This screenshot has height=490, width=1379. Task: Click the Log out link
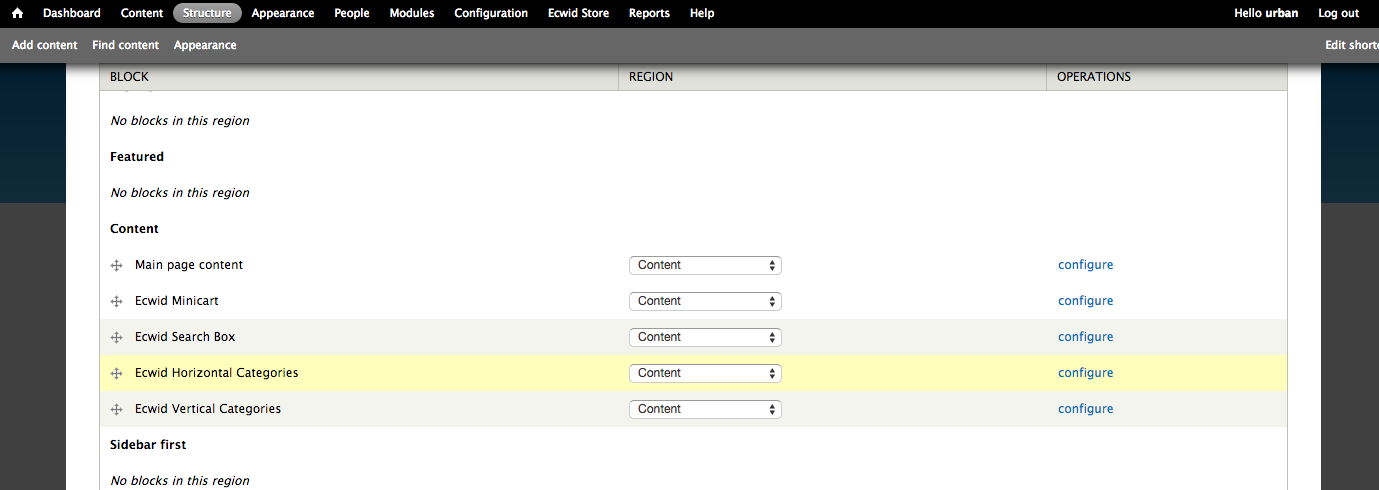pos(1338,13)
